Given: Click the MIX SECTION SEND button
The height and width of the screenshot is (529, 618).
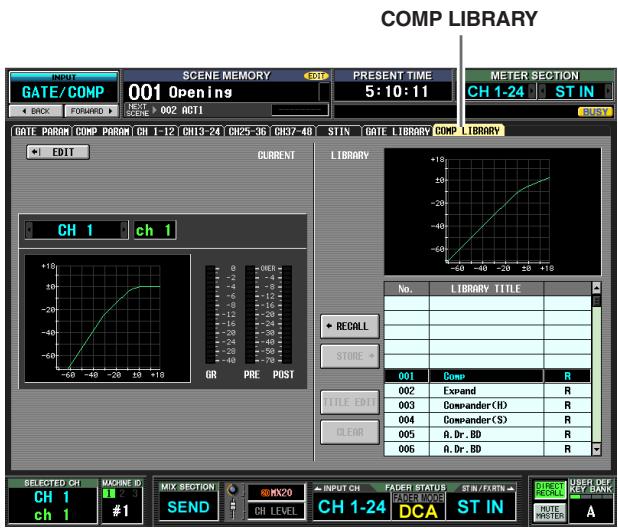Looking at the screenshot, I should [188, 507].
